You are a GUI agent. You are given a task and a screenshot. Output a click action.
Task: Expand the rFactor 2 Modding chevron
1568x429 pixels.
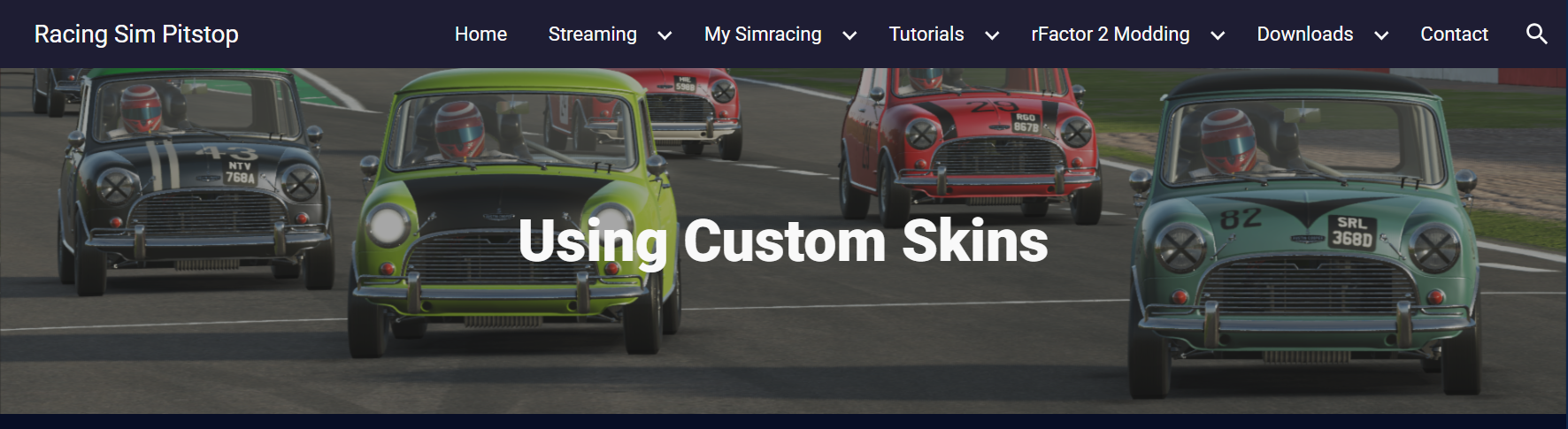pyautogui.click(x=1218, y=35)
